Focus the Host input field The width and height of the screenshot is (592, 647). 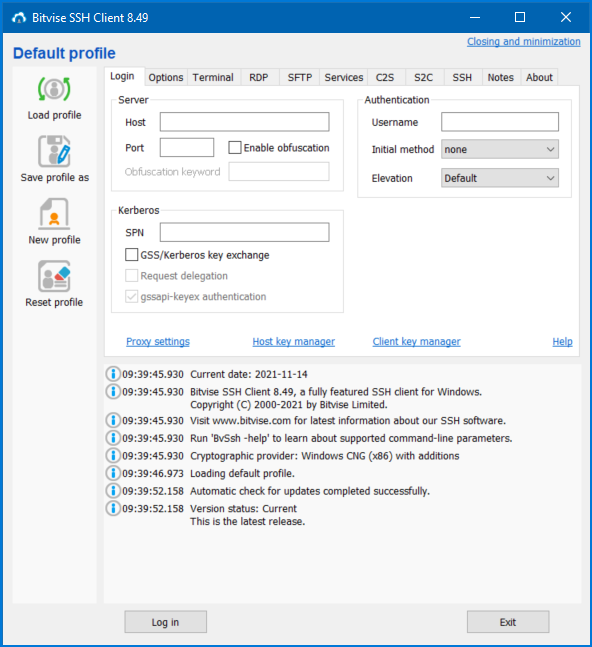(x=245, y=122)
